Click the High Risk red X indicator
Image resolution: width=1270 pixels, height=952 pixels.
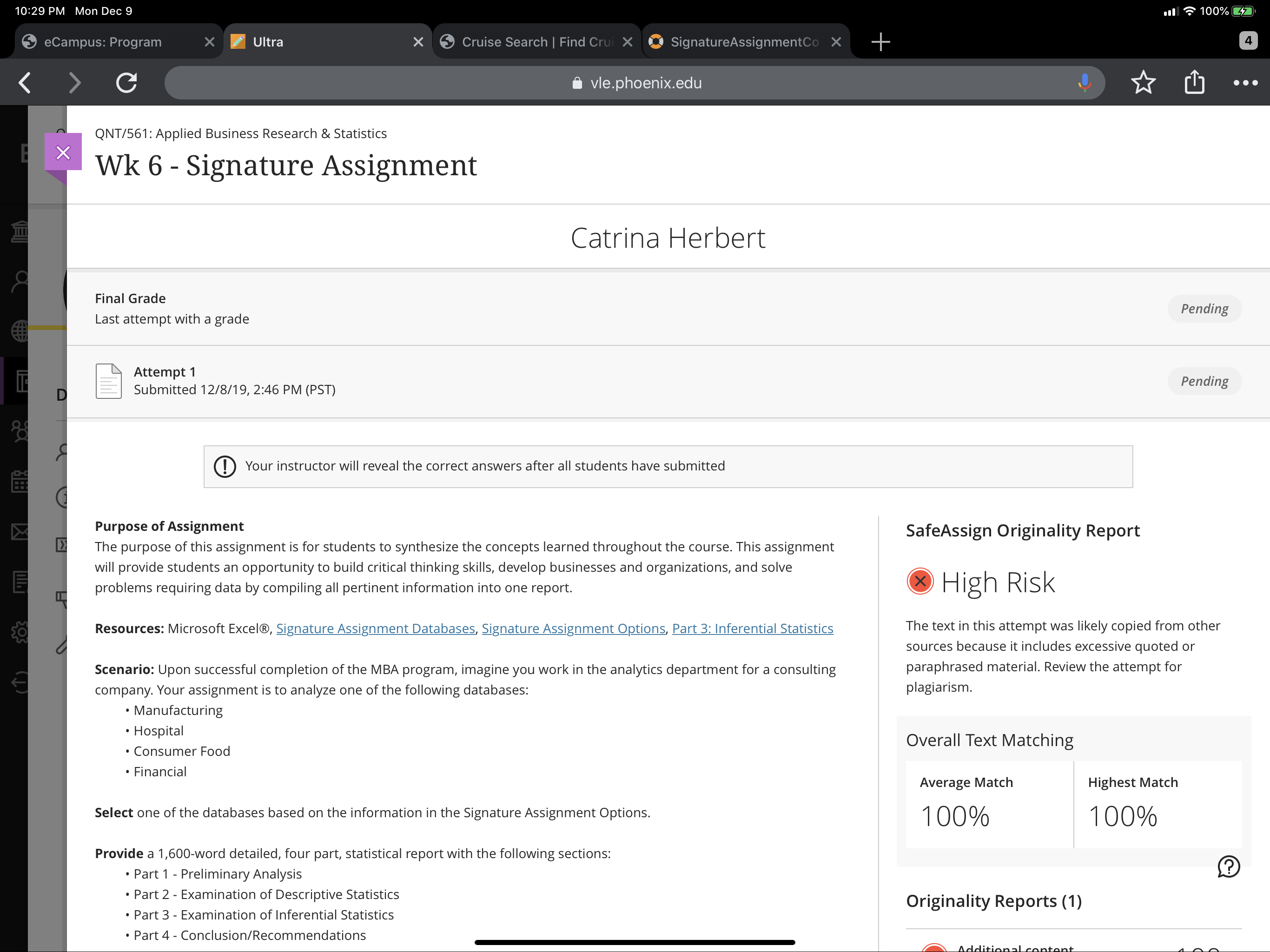(x=920, y=582)
